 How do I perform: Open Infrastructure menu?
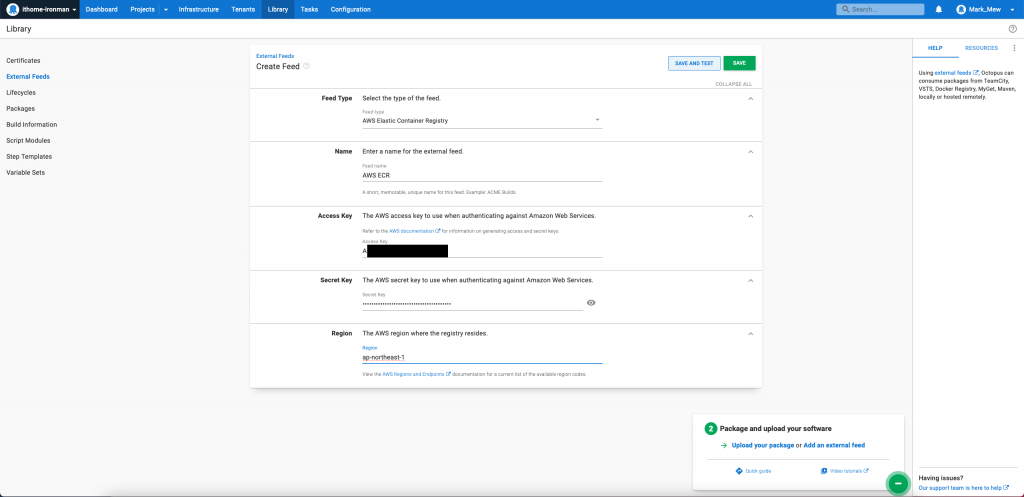[199, 10]
